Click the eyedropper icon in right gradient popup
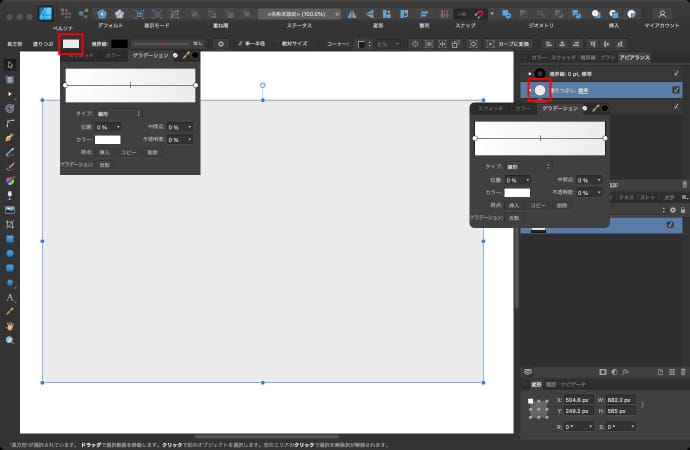This screenshot has width=690, height=450. 595,107
